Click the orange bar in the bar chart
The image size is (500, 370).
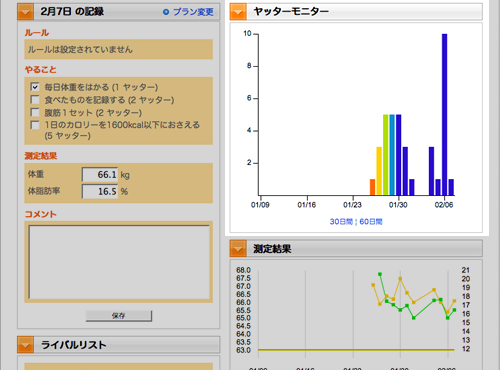click(372, 187)
